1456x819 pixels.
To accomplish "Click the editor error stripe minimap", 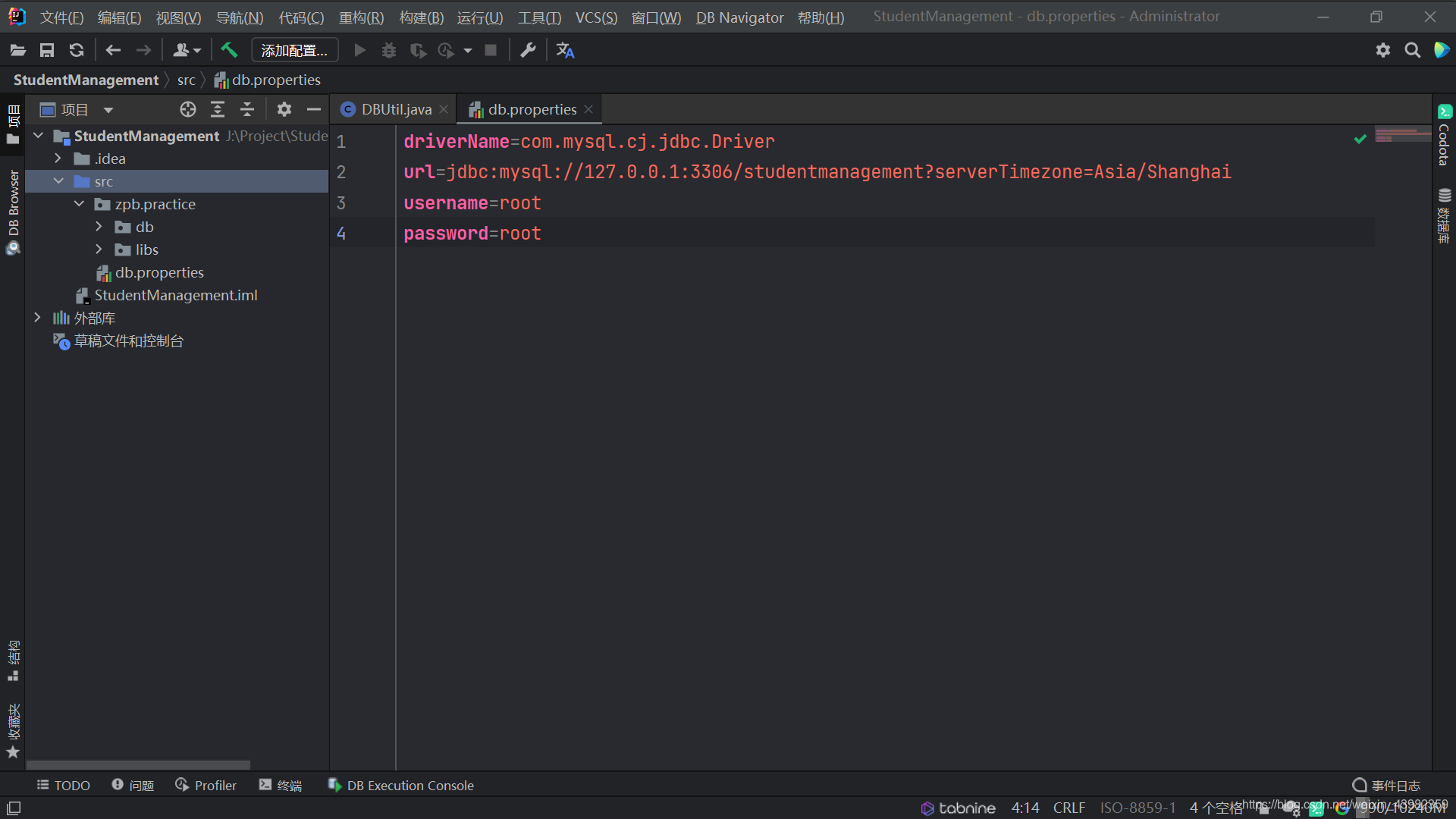I will tap(1402, 135).
